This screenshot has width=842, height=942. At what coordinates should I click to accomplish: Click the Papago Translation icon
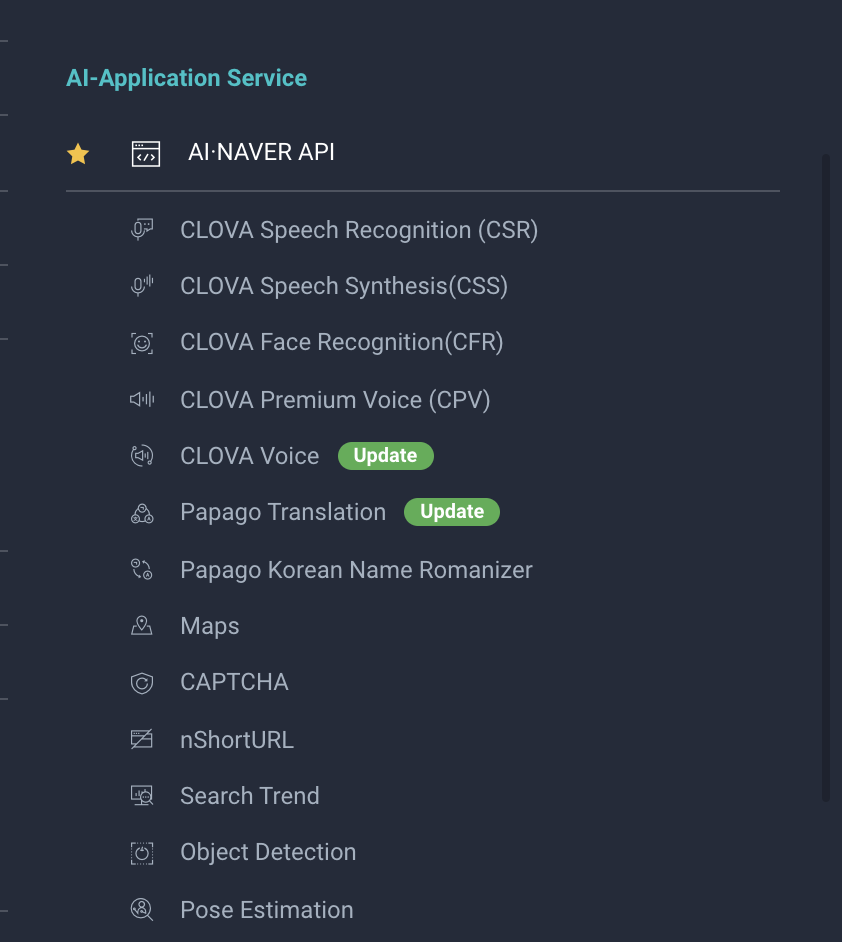142,513
